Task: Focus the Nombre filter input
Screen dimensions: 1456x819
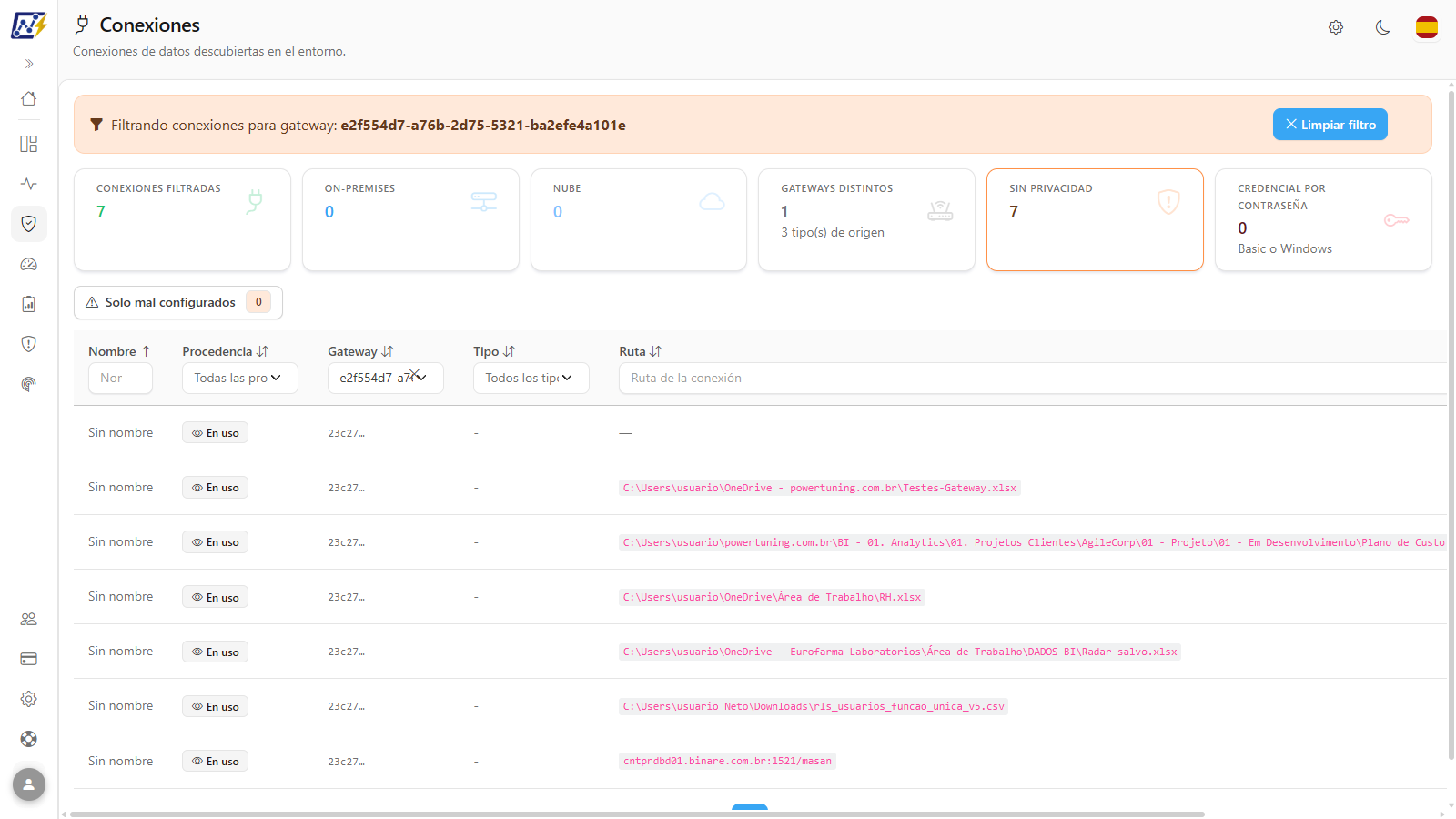Action: click(x=120, y=378)
